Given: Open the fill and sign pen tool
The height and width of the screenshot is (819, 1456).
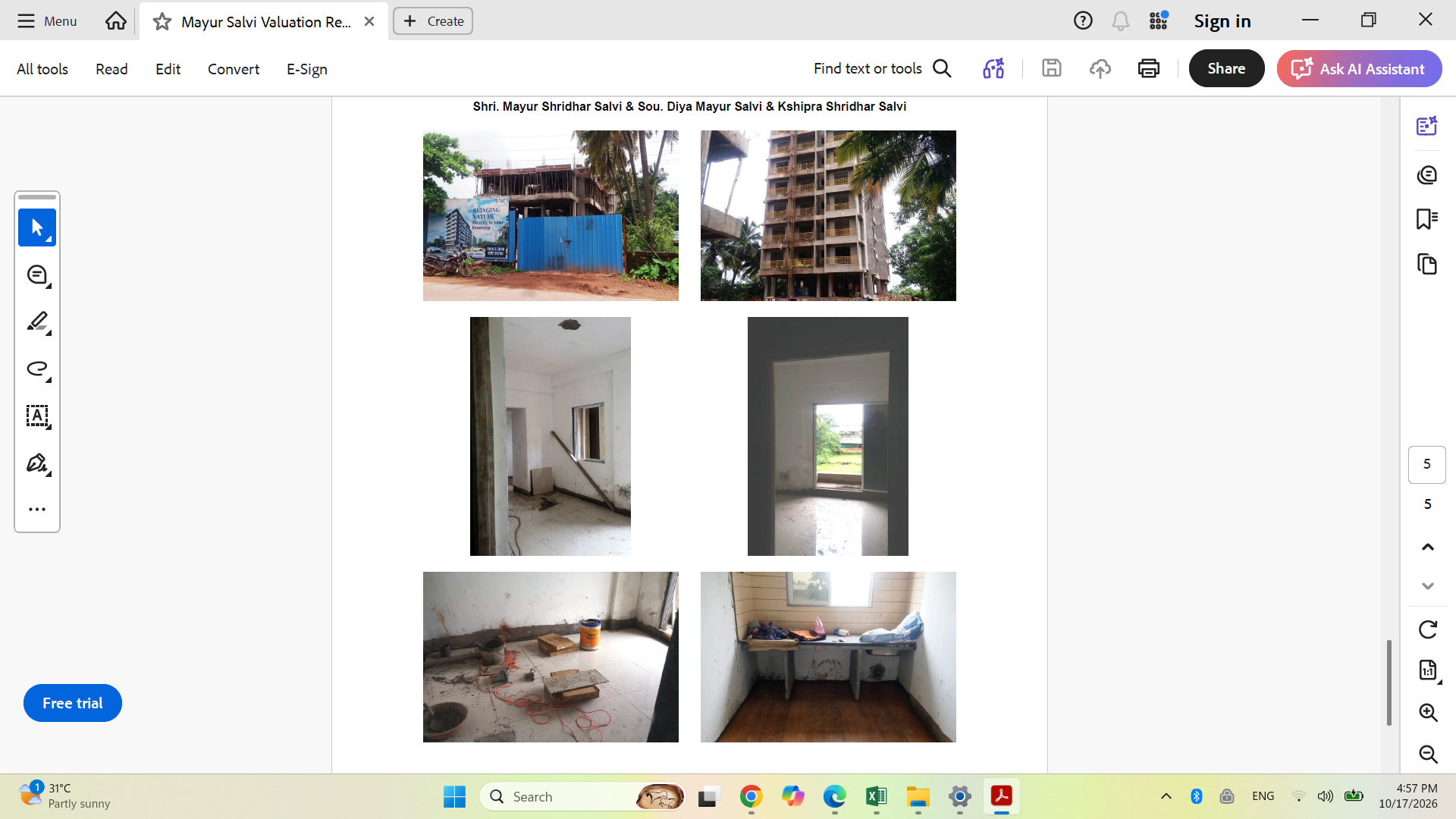Looking at the screenshot, I should [x=37, y=463].
